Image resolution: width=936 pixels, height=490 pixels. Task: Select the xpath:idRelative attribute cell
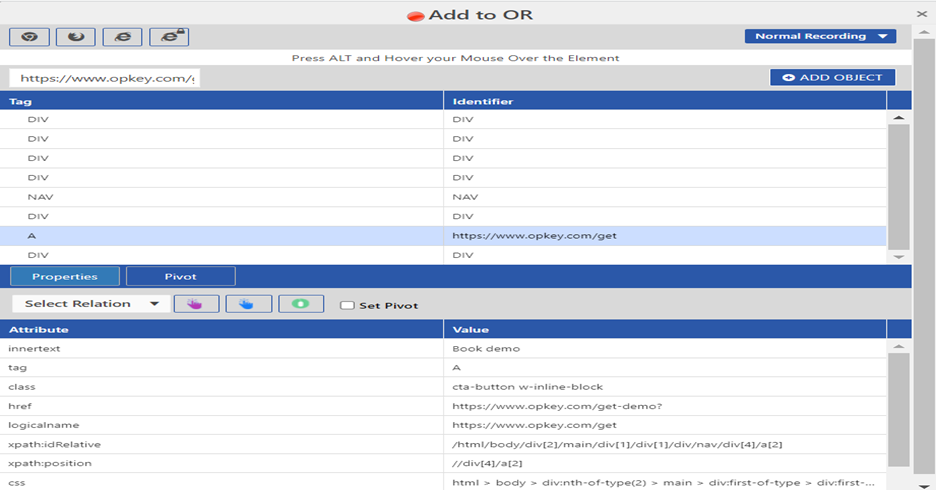pos(221,444)
